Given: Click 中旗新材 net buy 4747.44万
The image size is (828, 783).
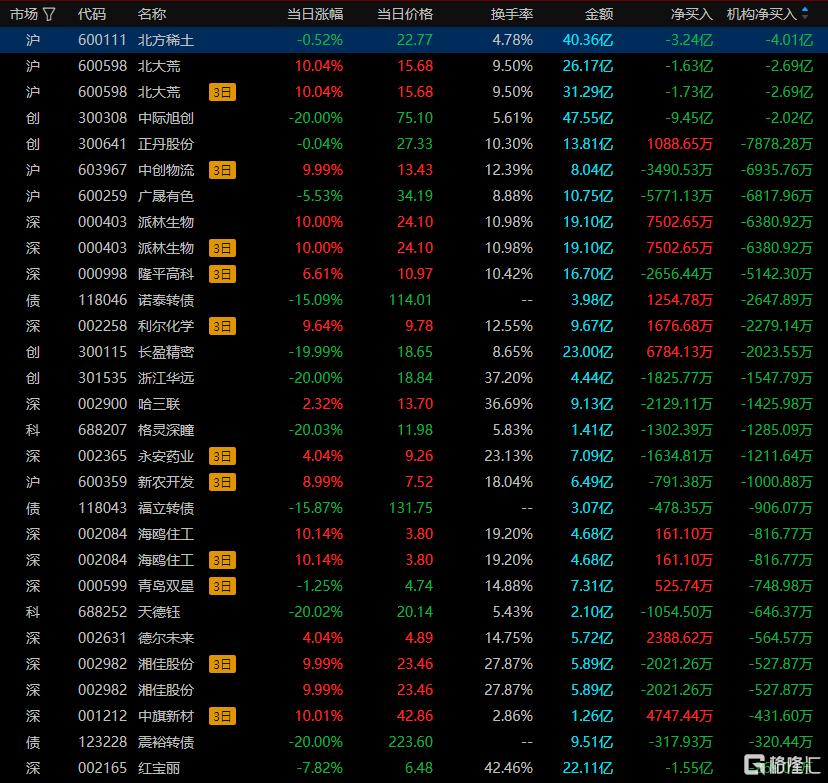Looking at the screenshot, I should click(x=680, y=716).
